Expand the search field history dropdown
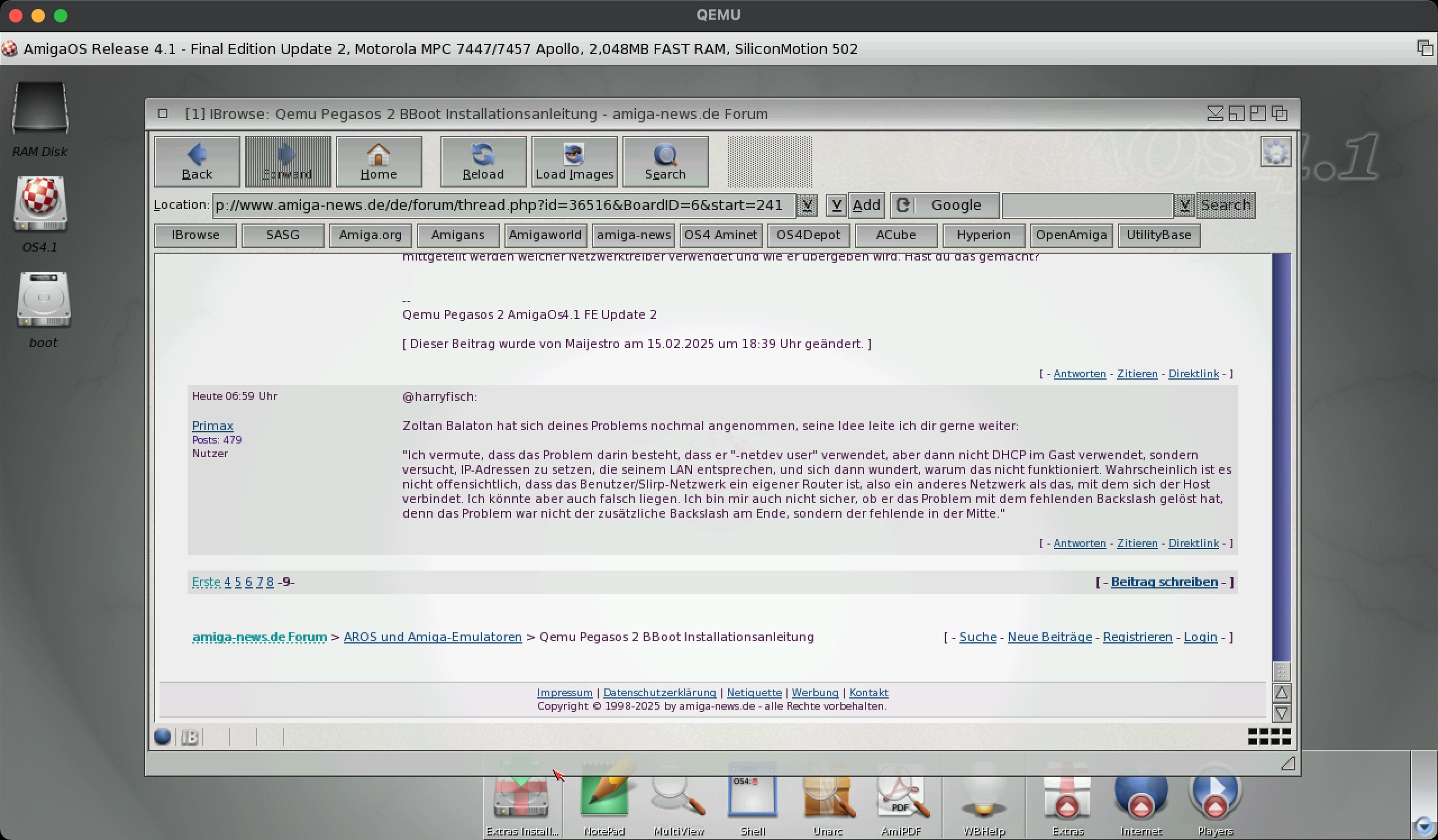1438x840 pixels. coord(1185,206)
